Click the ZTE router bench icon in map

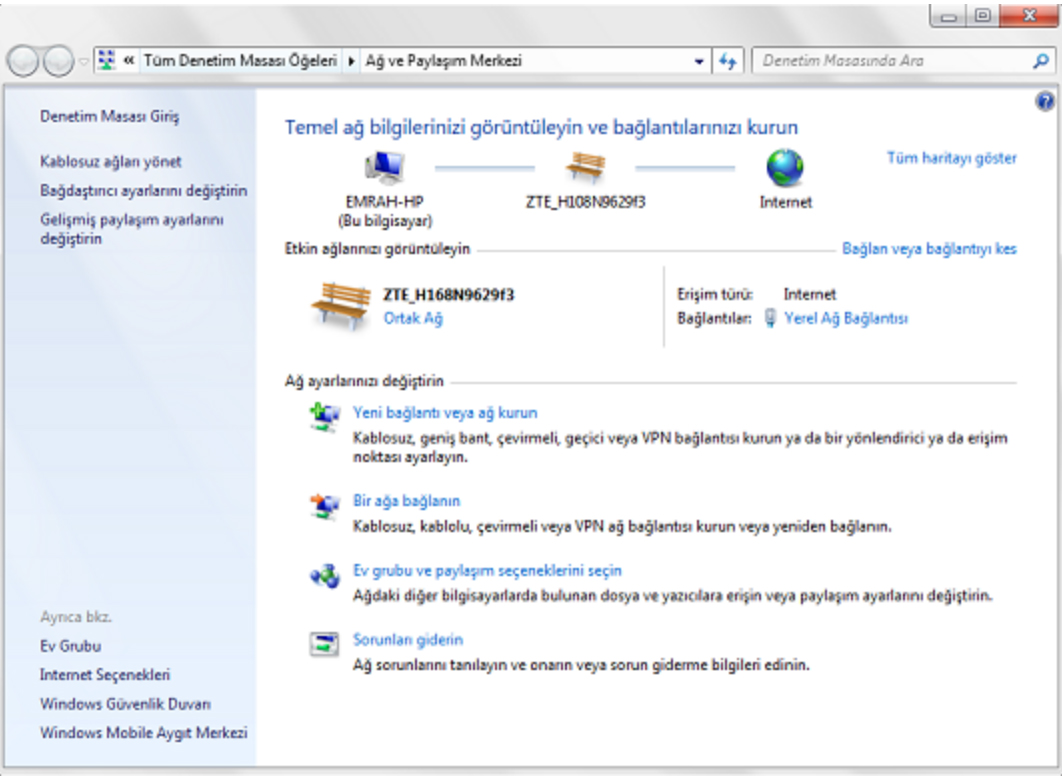click(585, 167)
